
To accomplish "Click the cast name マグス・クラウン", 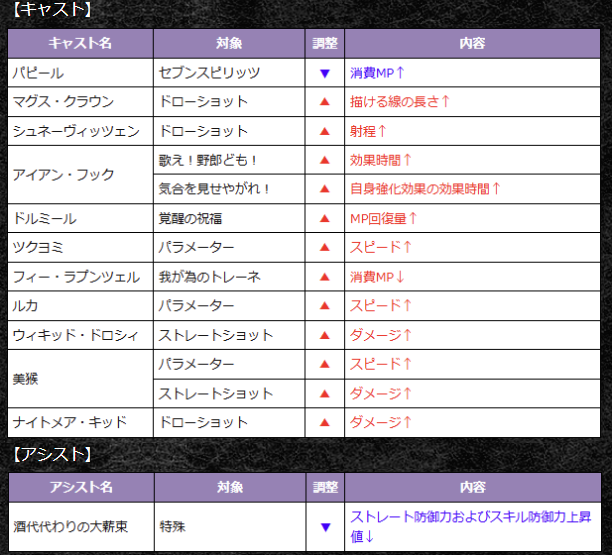I will coord(63,102).
